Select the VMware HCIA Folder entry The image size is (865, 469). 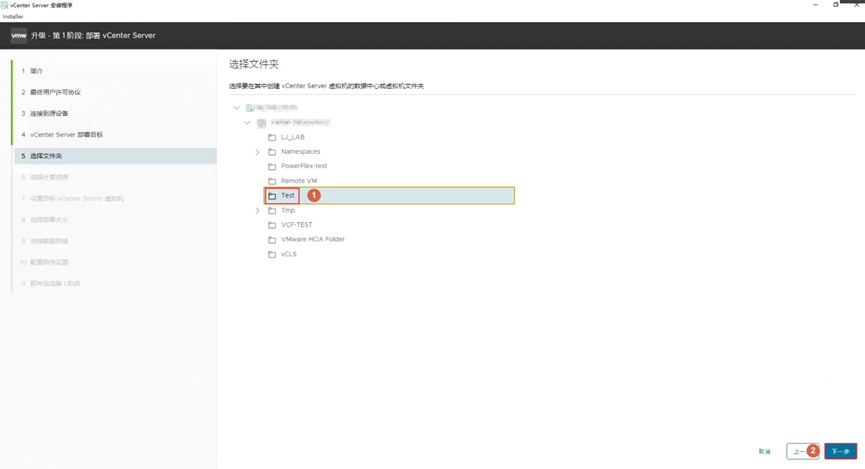pyautogui.click(x=313, y=239)
